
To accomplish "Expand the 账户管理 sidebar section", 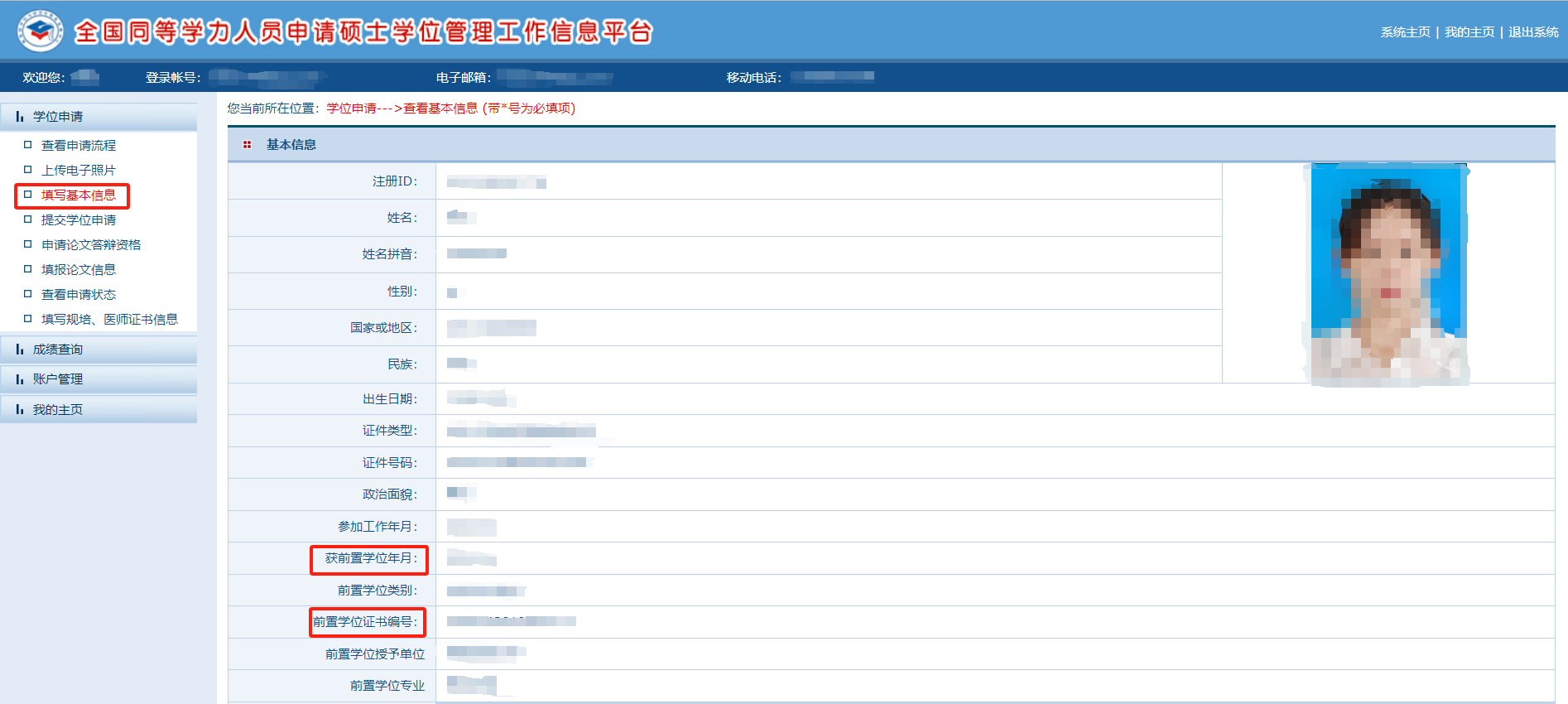I will pyautogui.click(x=58, y=379).
